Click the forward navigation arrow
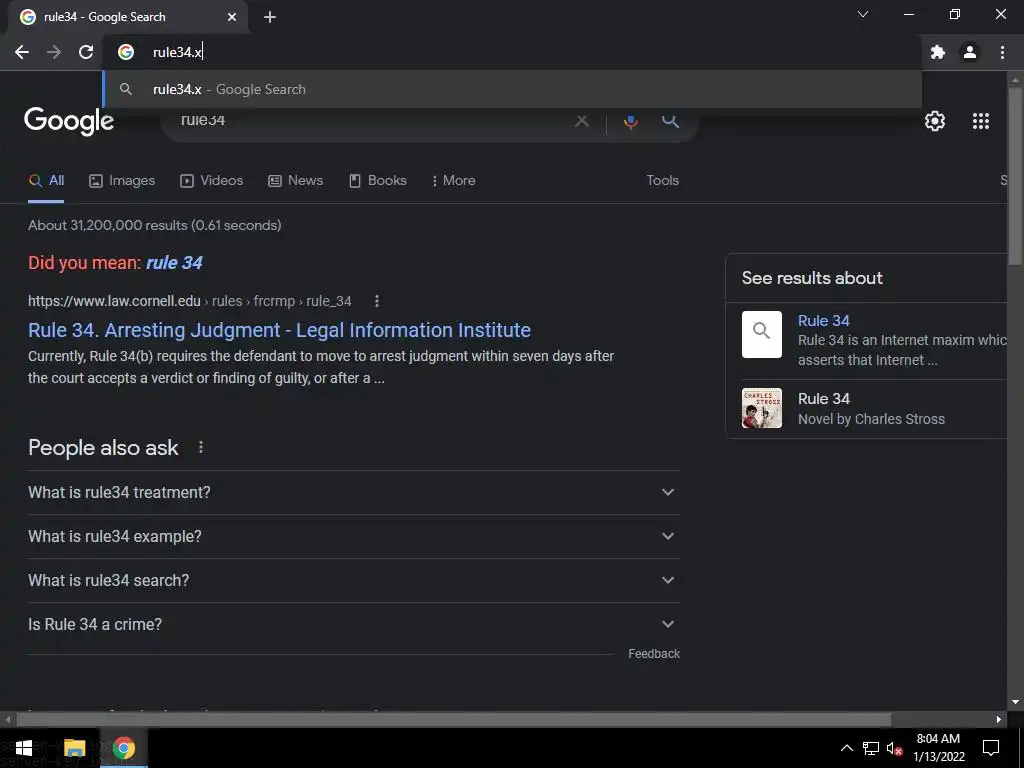 54,52
